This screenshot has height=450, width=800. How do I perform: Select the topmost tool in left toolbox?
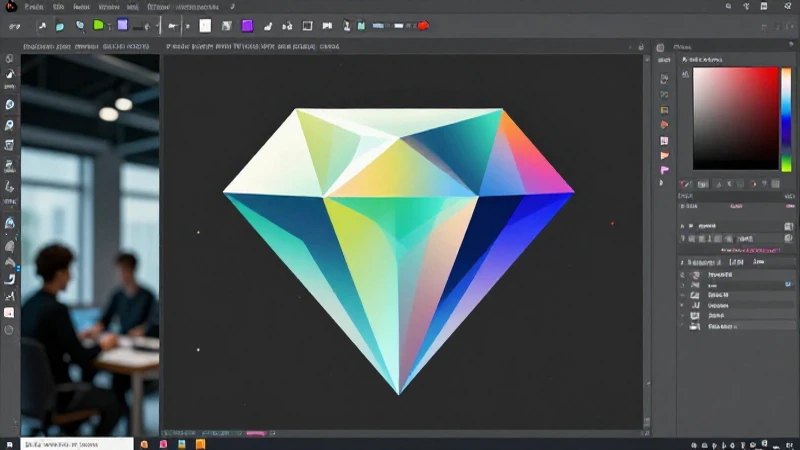9,59
